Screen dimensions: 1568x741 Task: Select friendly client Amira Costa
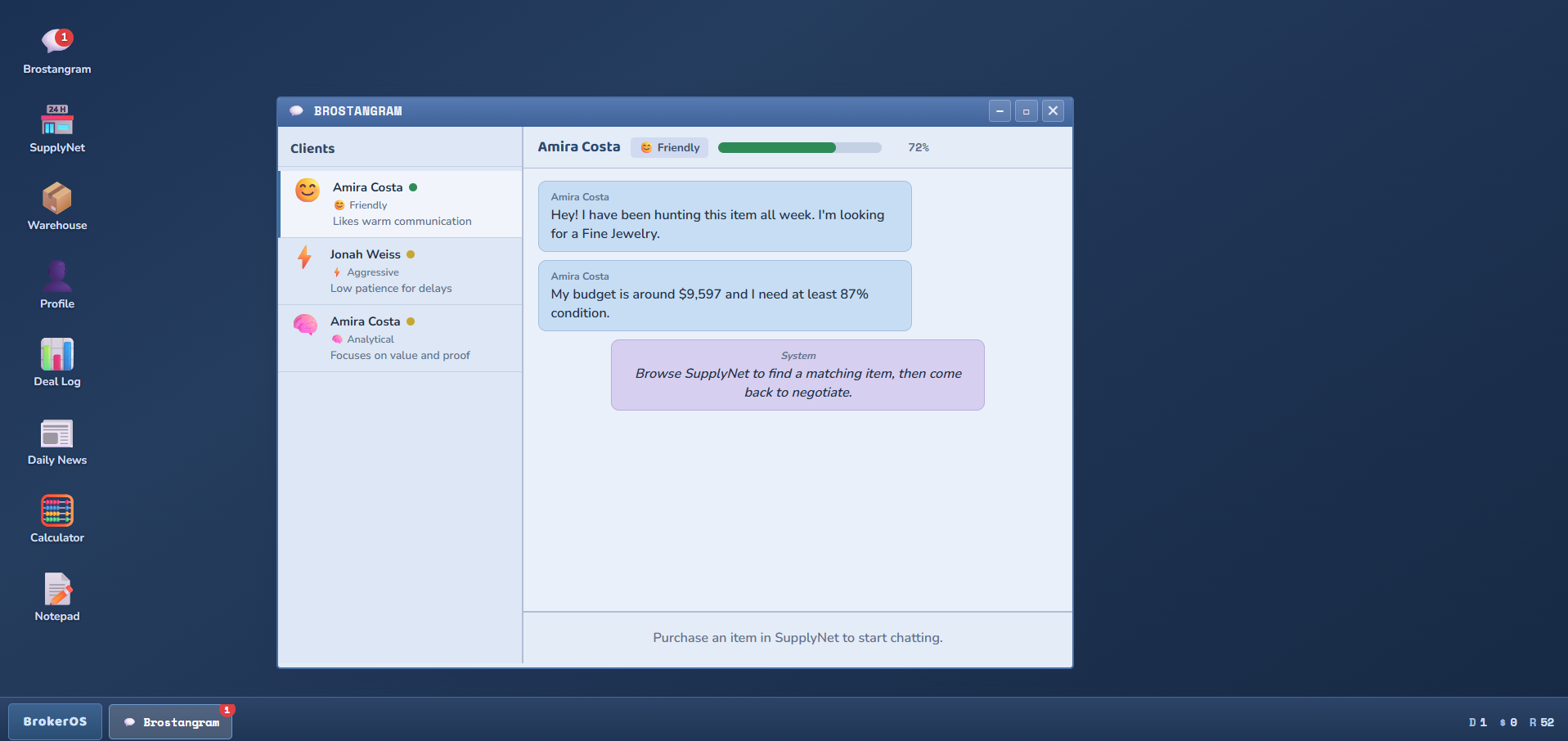click(x=401, y=204)
